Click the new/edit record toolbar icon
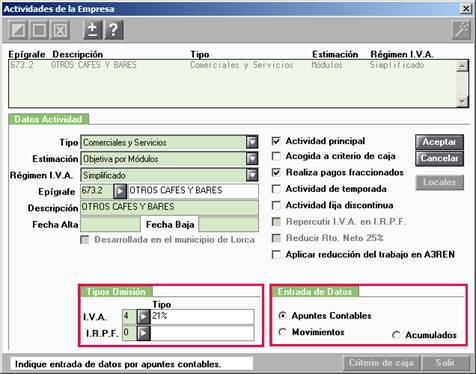 tap(18, 30)
